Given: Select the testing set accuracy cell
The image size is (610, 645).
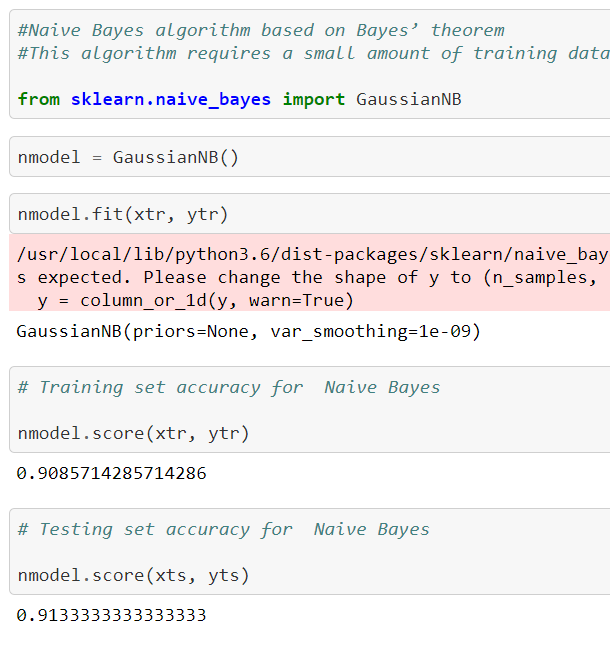Looking at the screenshot, I should click(310, 552).
